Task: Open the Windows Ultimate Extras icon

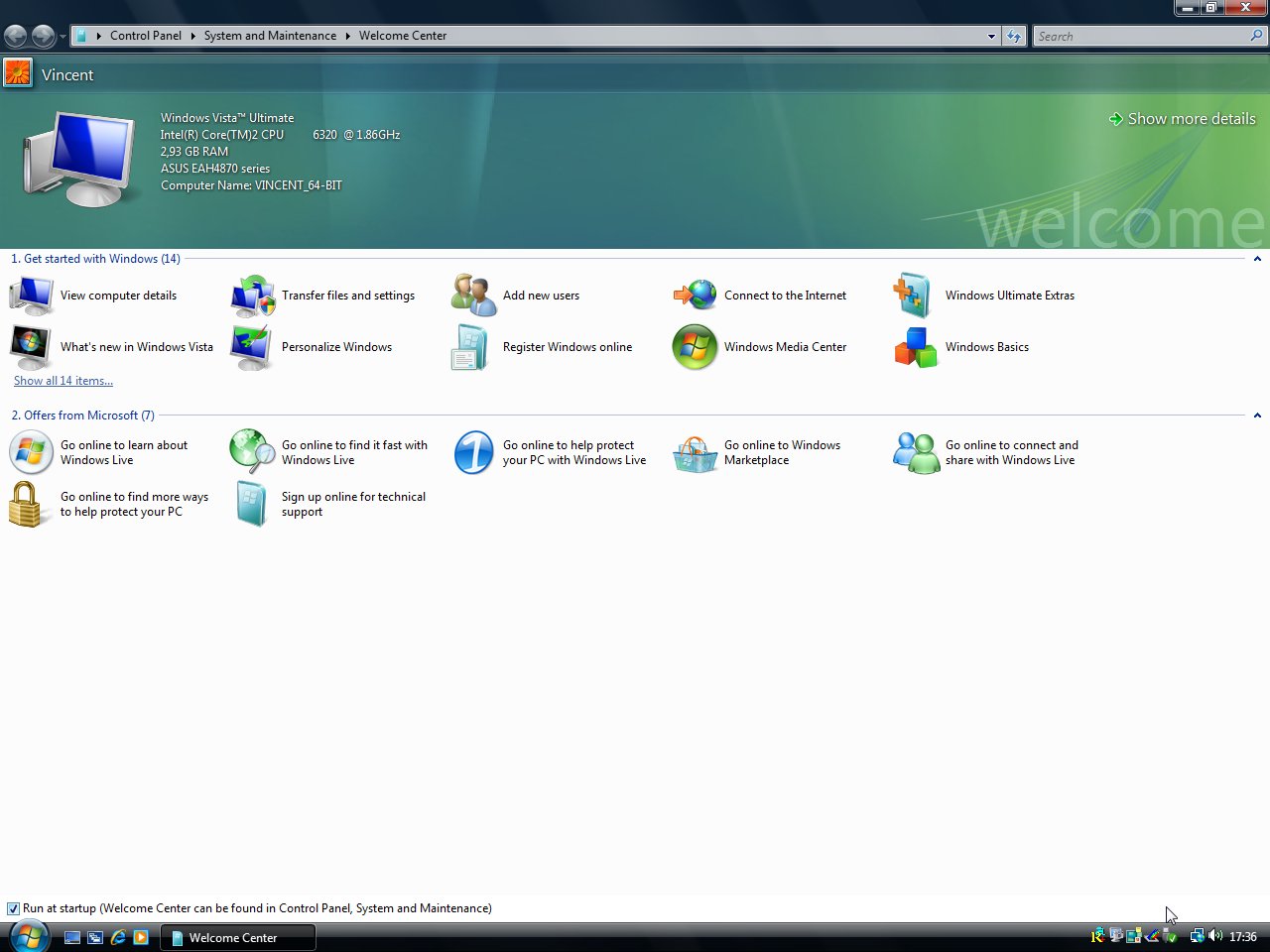Action: click(913, 295)
